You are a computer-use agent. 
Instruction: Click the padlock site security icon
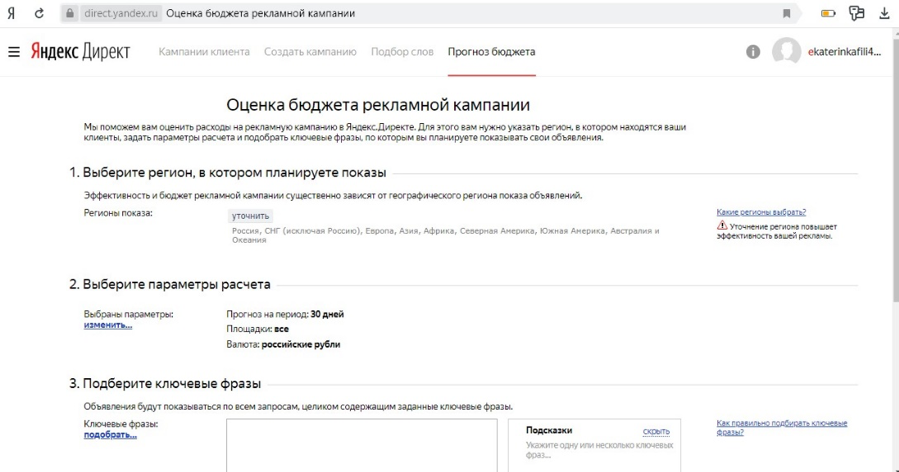click(x=70, y=13)
